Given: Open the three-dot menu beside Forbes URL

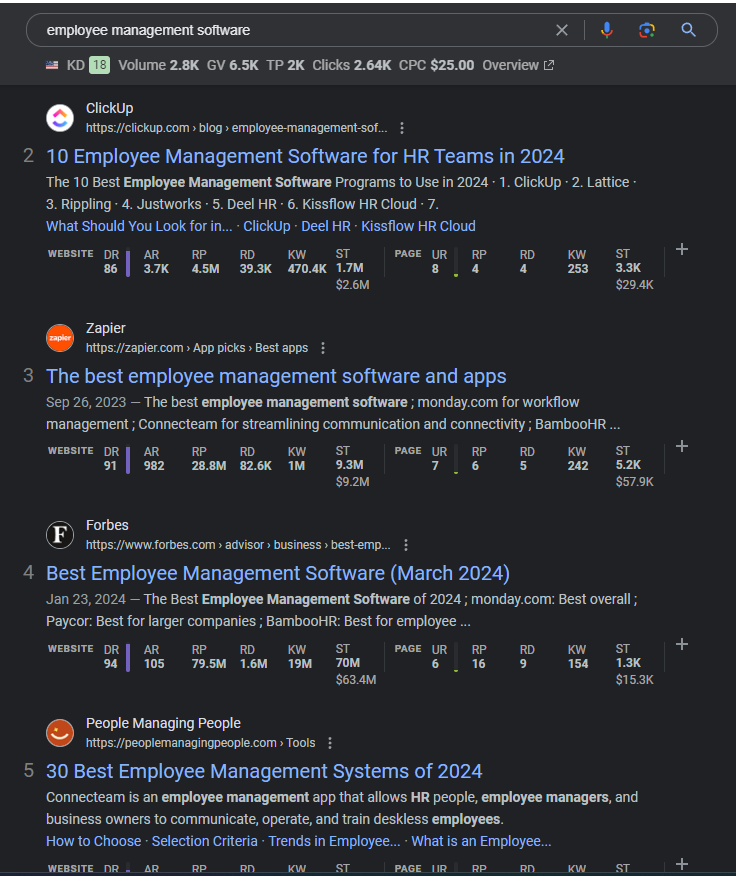Looking at the screenshot, I should 406,545.
